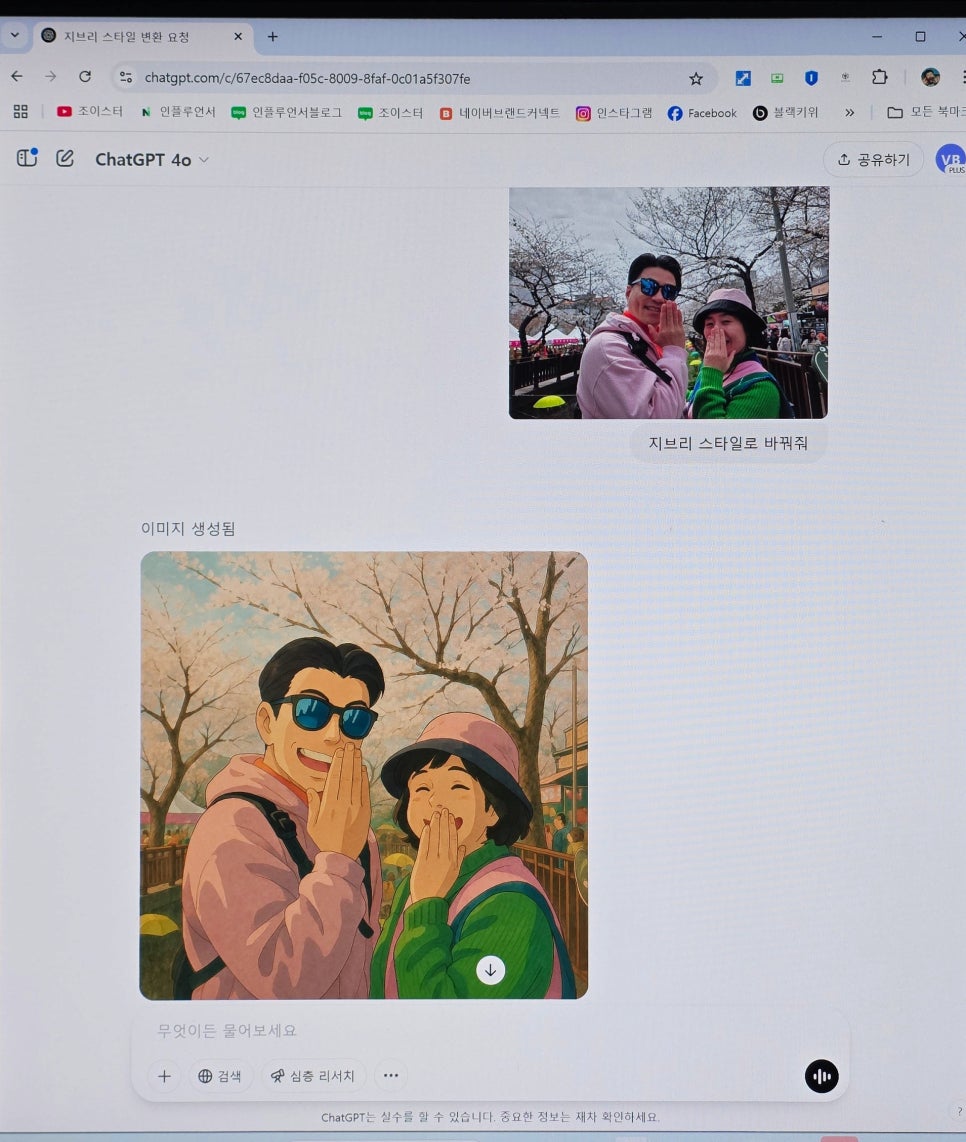
Task: Open the Bitwarden shield extension icon
Action: click(x=811, y=78)
